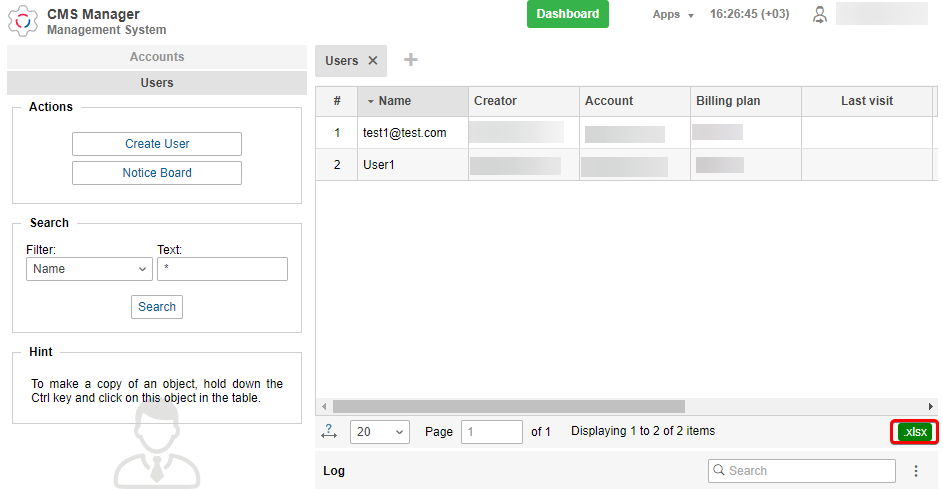
Task: Sort by Last visit column header
Action: [x=867, y=101]
